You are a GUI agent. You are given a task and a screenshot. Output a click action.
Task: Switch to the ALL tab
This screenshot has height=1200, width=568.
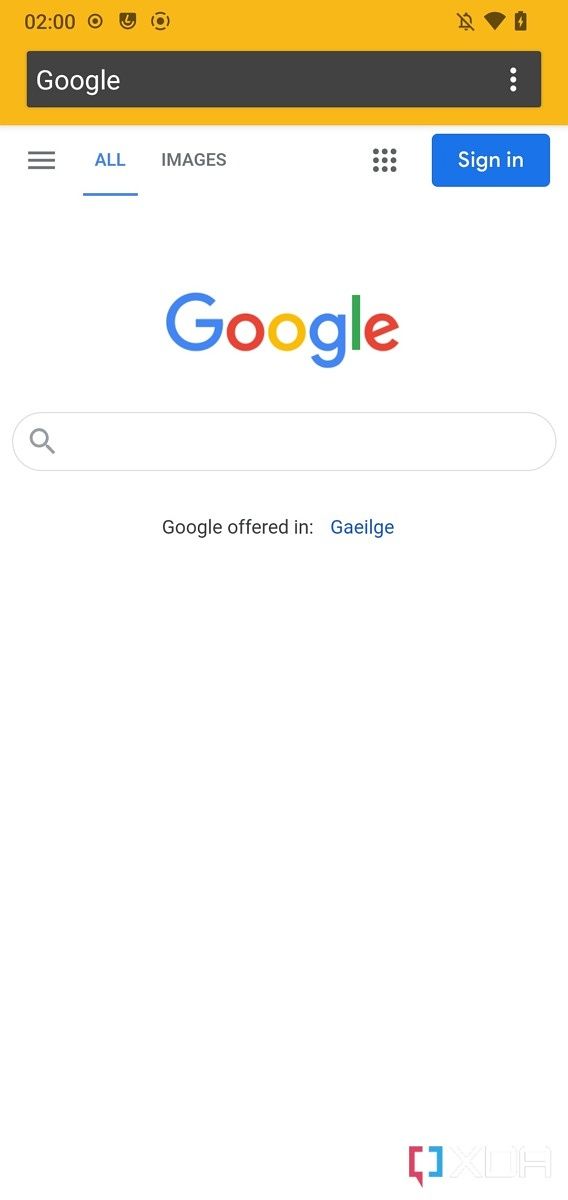110,160
